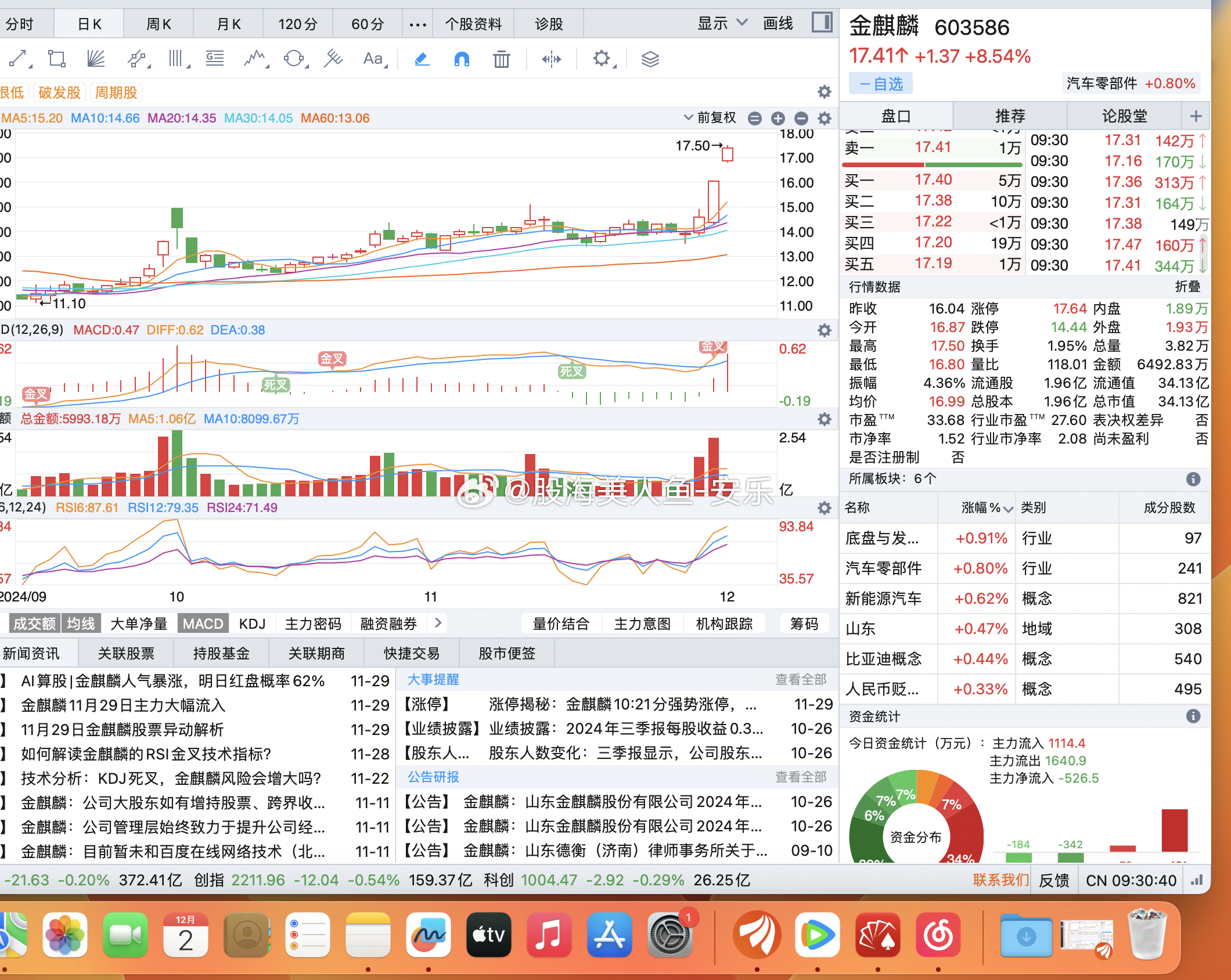1231x980 pixels.
Task: Open the Apple TV dock app
Action: (x=488, y=935)
